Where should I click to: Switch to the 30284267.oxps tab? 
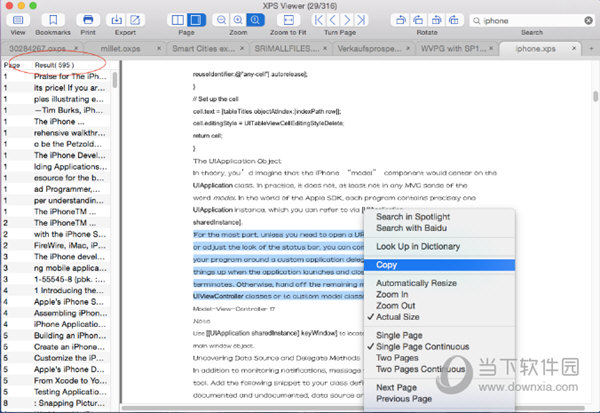coord(38,49)
